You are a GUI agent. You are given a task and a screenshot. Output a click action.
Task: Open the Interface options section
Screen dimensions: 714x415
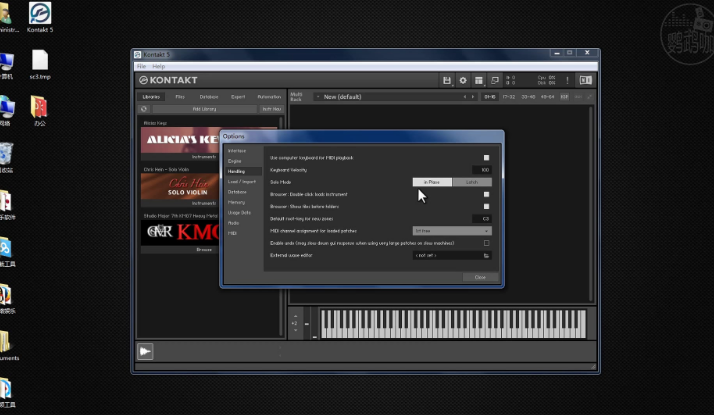coord(237,151)
